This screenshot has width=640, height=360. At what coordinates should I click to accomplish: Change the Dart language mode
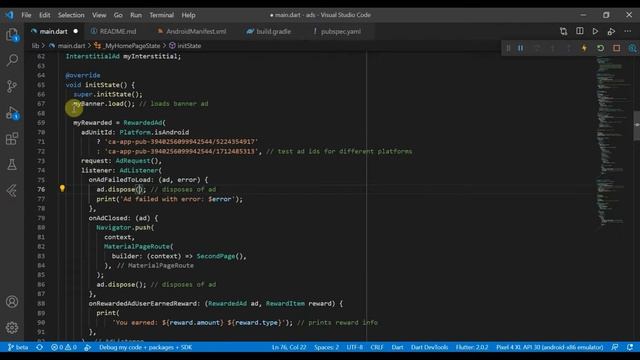click(397, 347)
